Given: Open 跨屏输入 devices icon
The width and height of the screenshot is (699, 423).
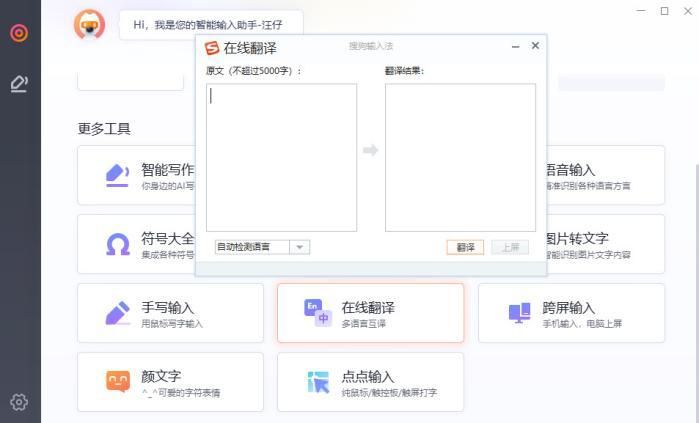Looking at the screenshot, I should [x=519, y=313].
